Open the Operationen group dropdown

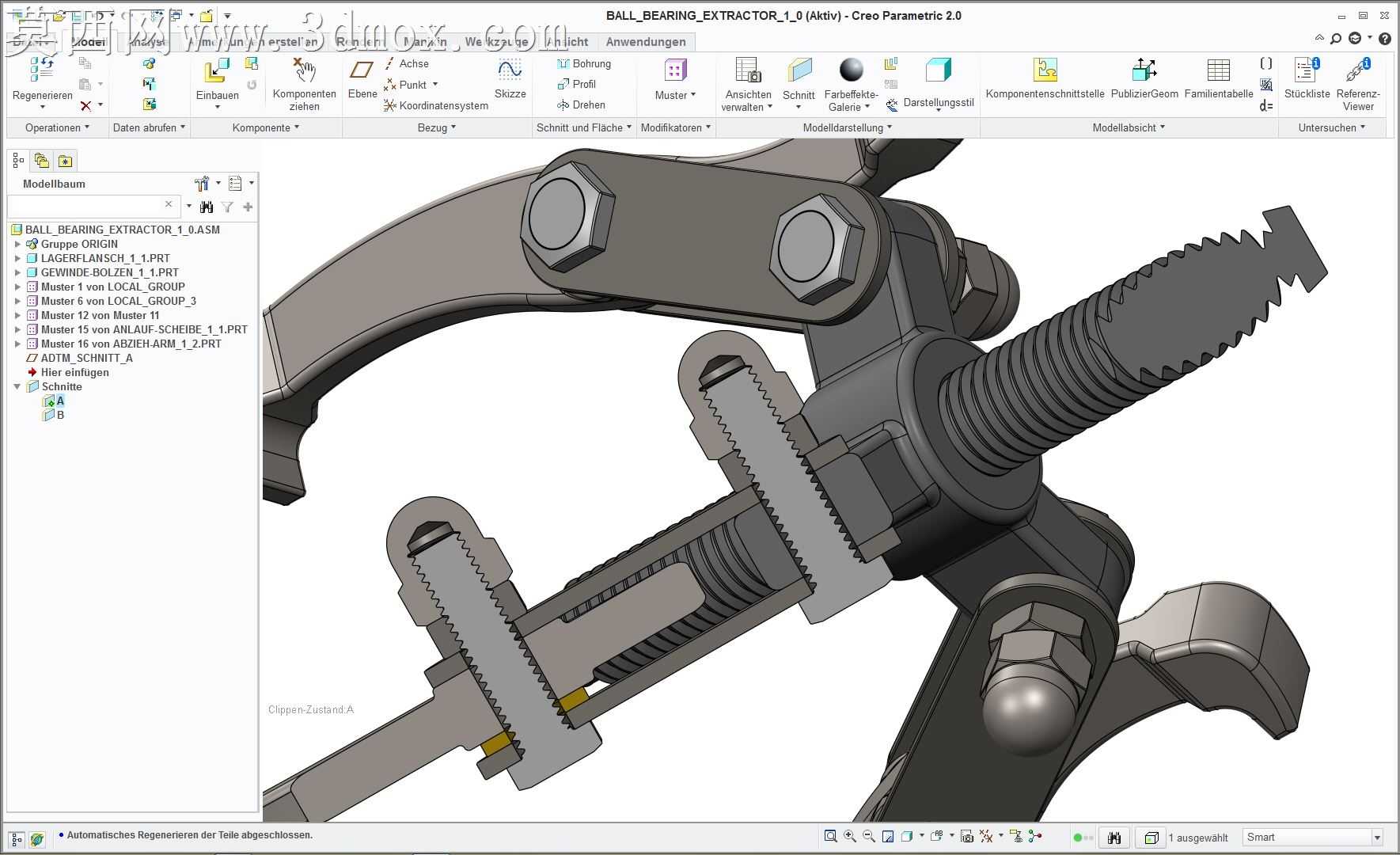point(57,127)
